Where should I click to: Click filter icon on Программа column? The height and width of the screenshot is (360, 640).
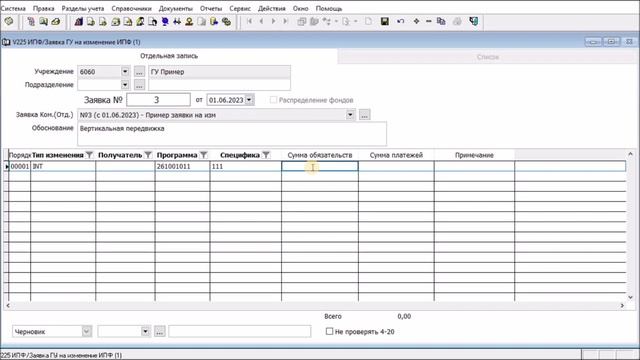pyautogui.click(x=203, y=155)
